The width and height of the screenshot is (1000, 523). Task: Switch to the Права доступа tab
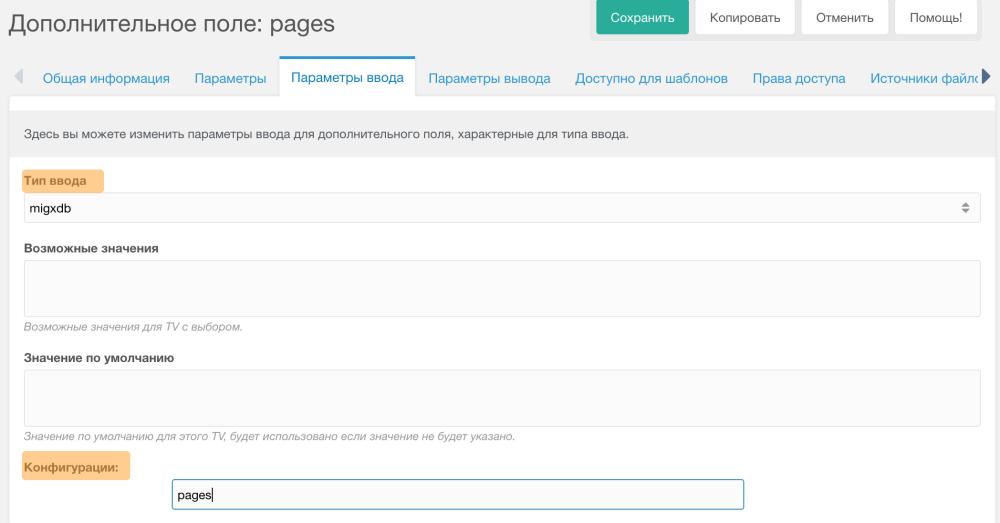pos(799,79)
